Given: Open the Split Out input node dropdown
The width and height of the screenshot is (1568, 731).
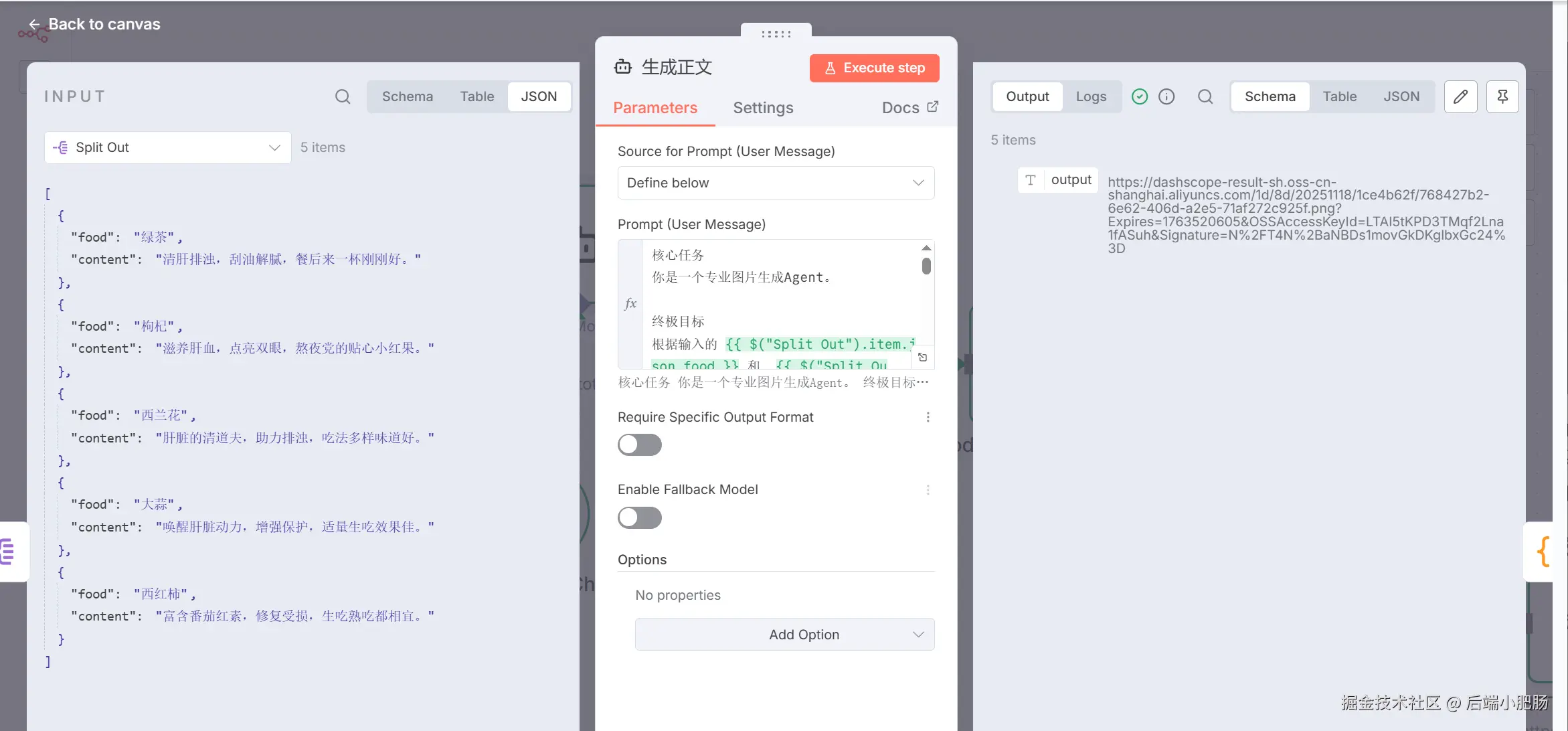Looking at the screenshot, I should coord(167,147).
